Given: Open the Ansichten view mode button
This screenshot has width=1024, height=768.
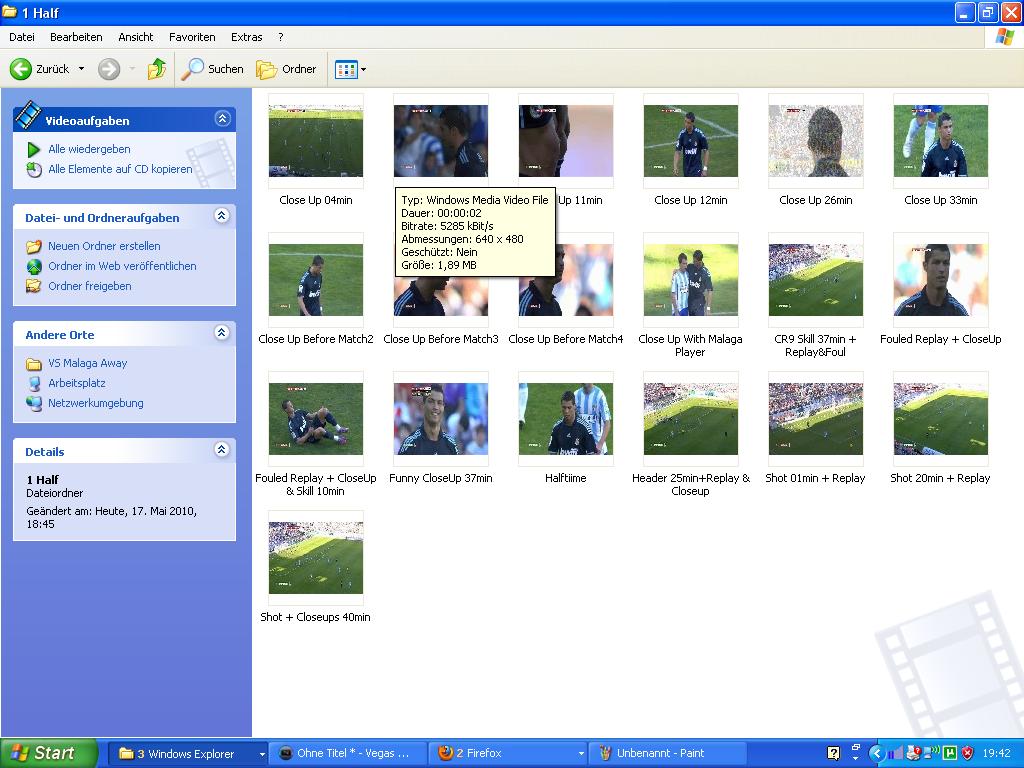Looking at the screenshot, I should 345,69.
